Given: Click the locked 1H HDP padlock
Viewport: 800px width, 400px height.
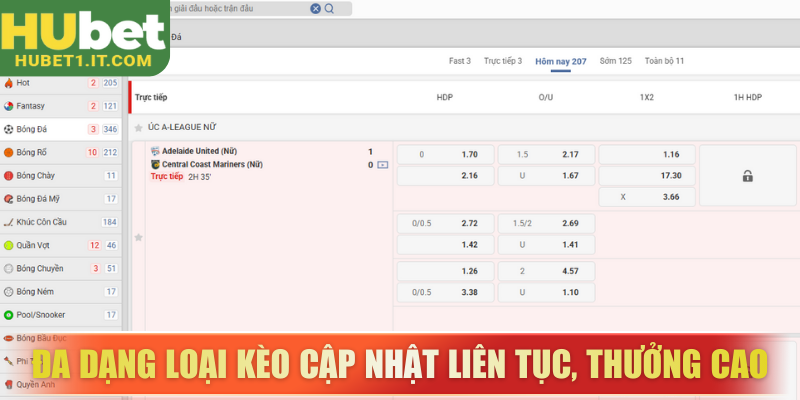Looking at the screenshot, I should 747,176.
